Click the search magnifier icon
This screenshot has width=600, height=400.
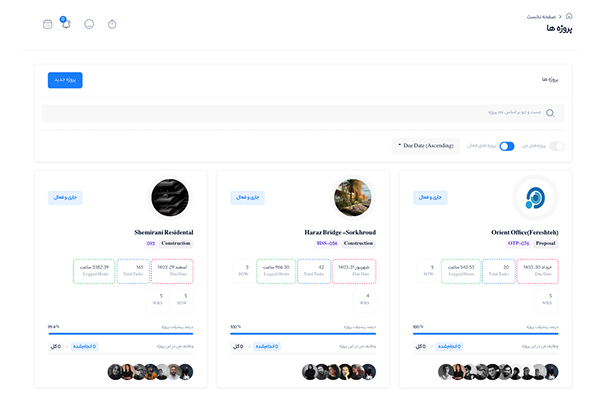(550, 113)
